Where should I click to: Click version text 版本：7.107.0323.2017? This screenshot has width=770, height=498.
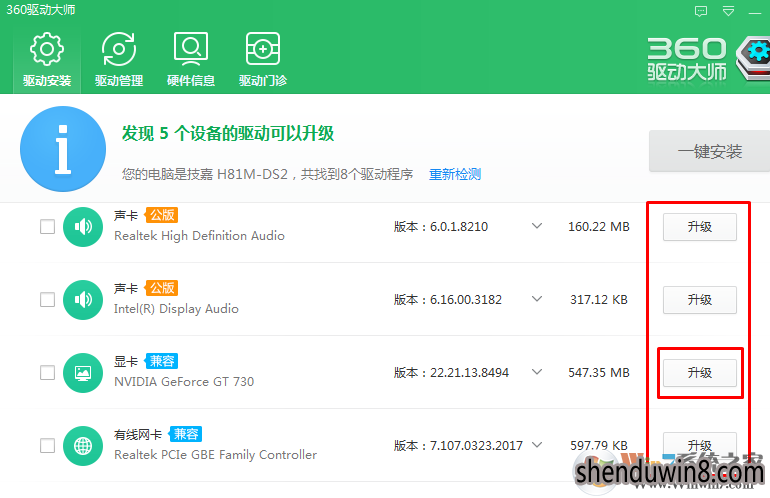coord(458,445)
